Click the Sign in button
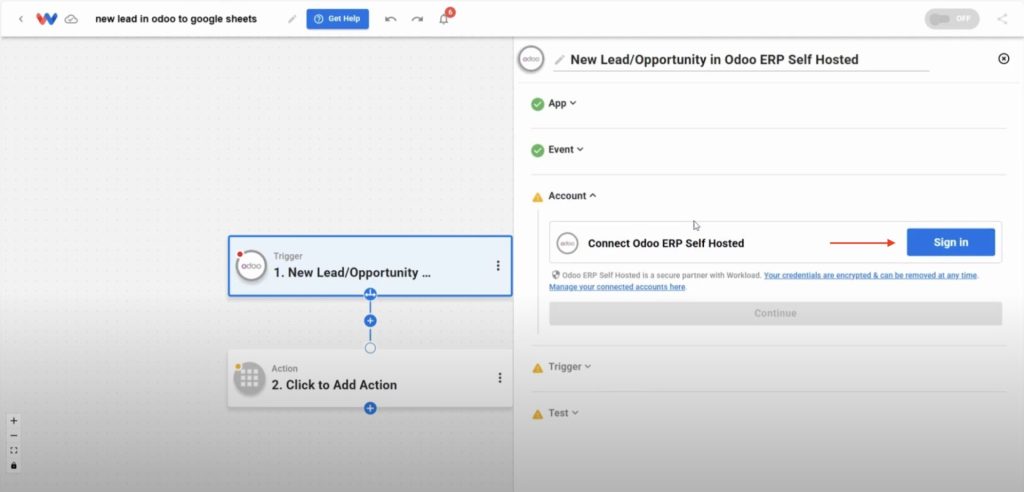The image size is (1024, 492). pyautogui.click(x=951, y=242)
